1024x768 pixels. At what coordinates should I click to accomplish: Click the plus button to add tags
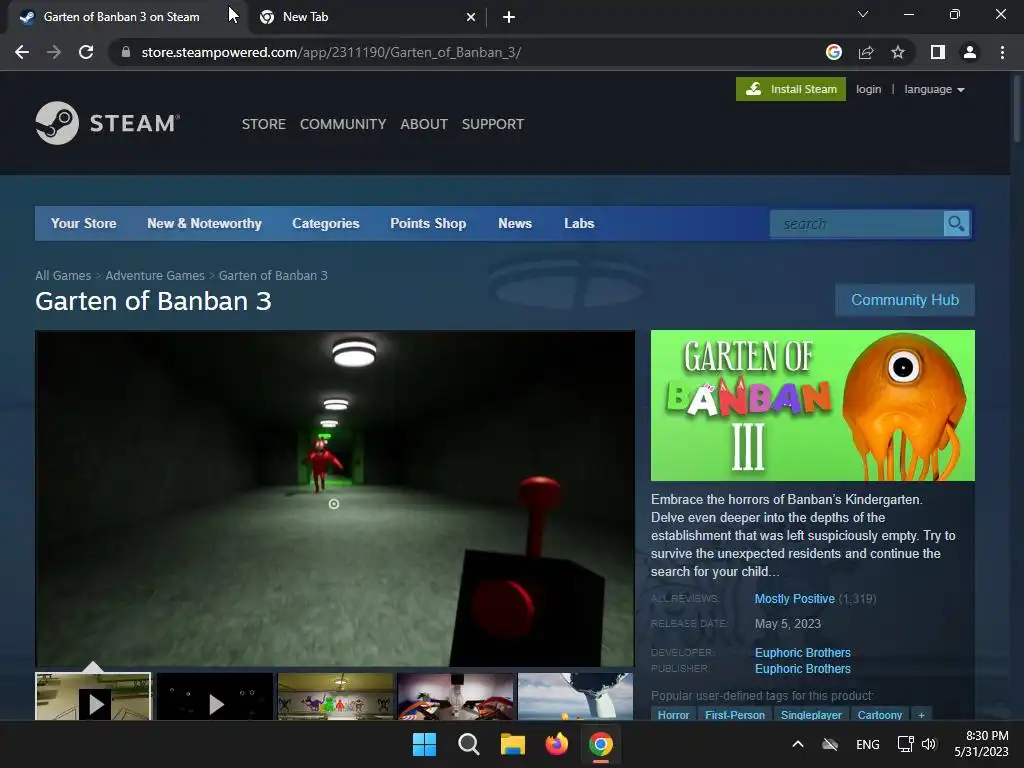point(921,714)
